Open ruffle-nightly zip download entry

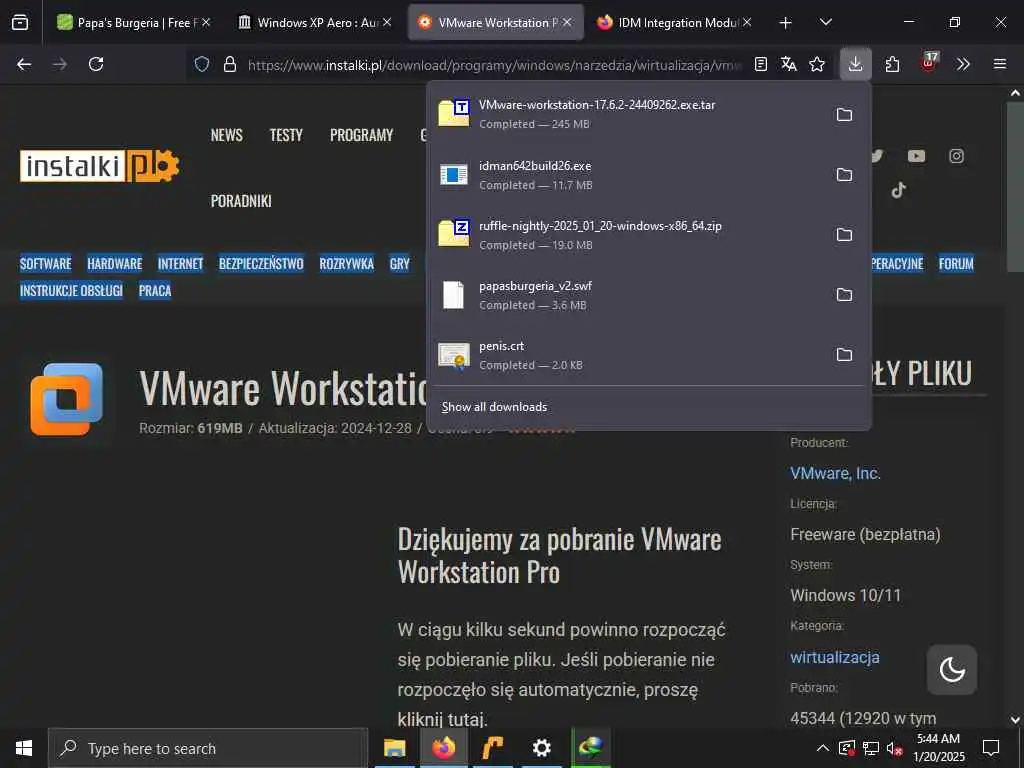point(627,234)
